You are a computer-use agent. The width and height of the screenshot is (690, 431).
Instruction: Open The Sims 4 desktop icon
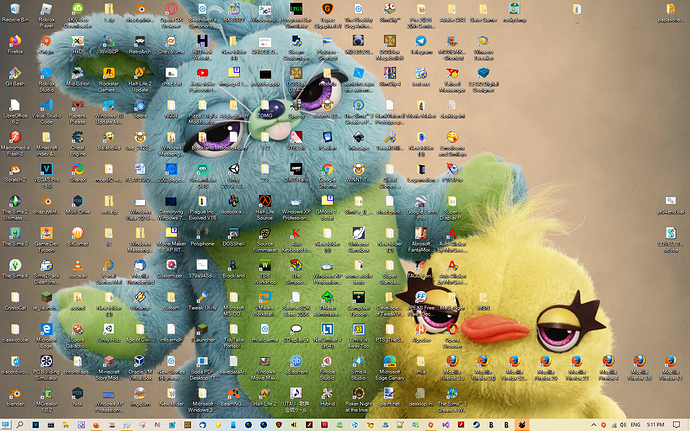tap(15, 269)
